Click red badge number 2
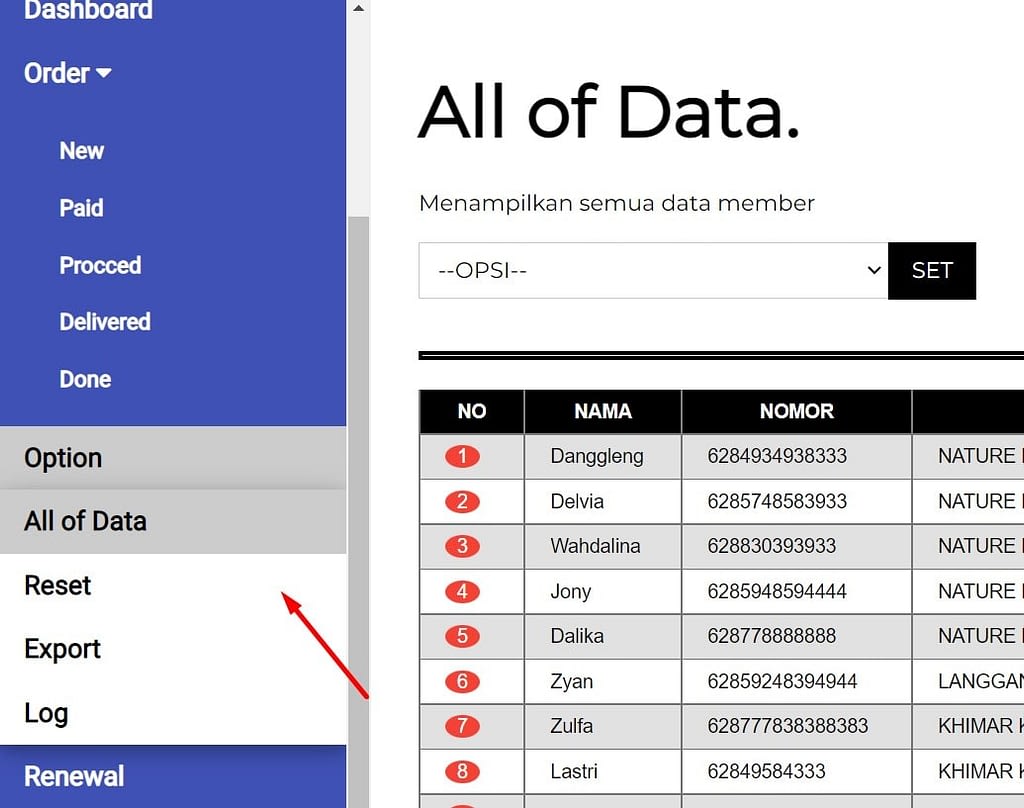 [462, 501]
